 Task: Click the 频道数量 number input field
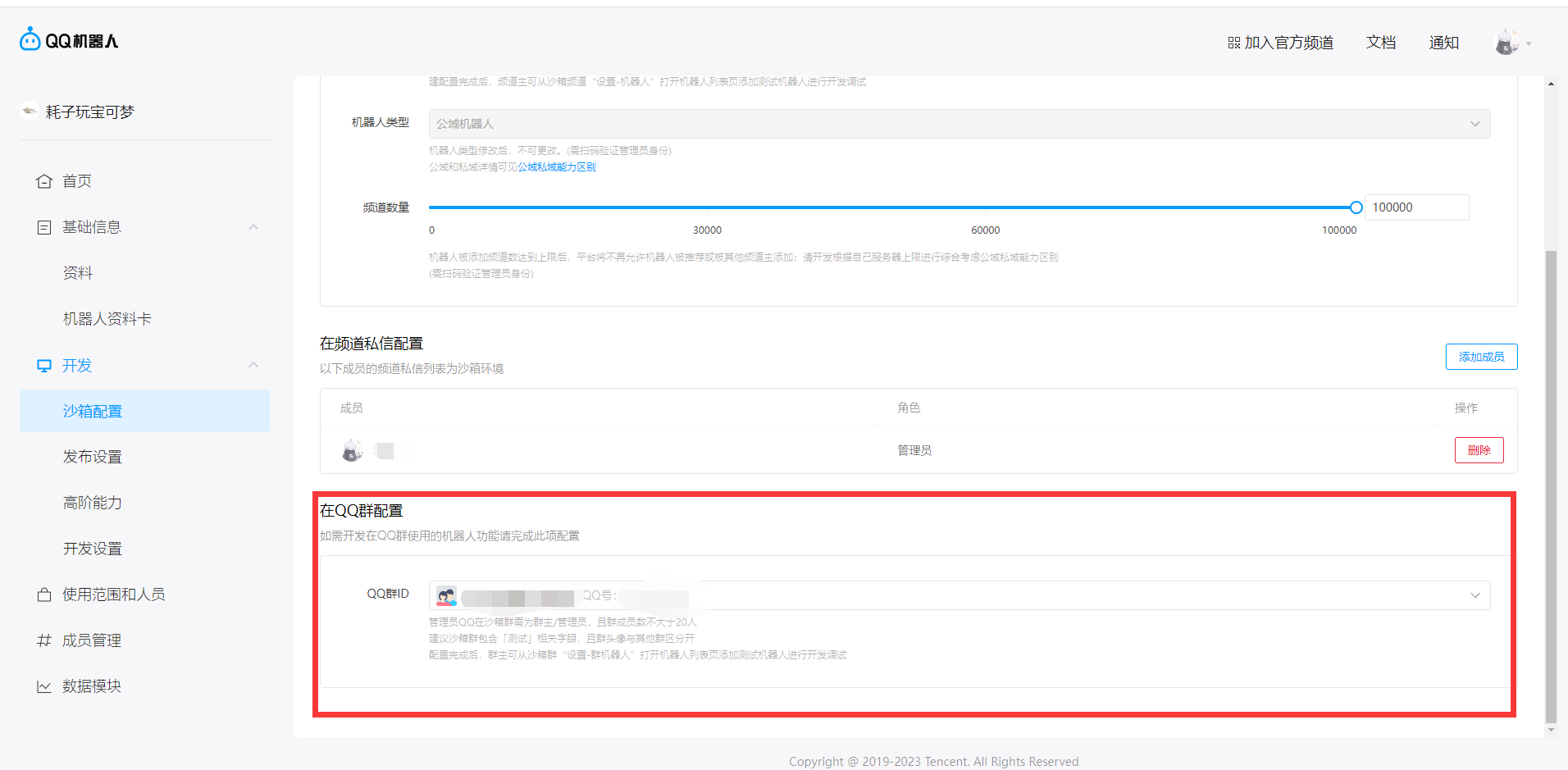(1415, 207)
